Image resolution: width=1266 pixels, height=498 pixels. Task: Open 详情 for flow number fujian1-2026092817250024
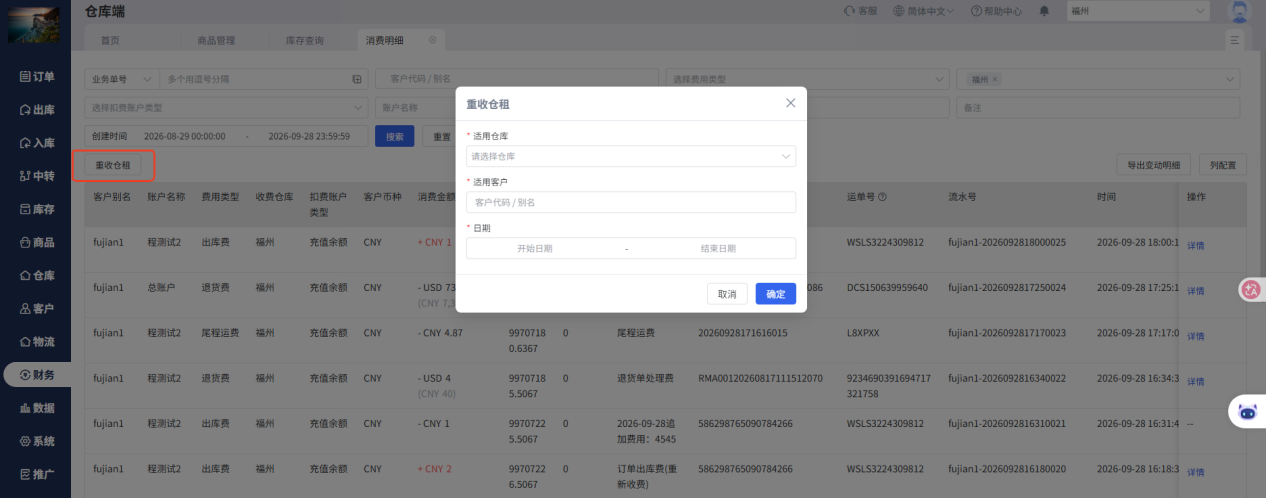coord(1196,290)
